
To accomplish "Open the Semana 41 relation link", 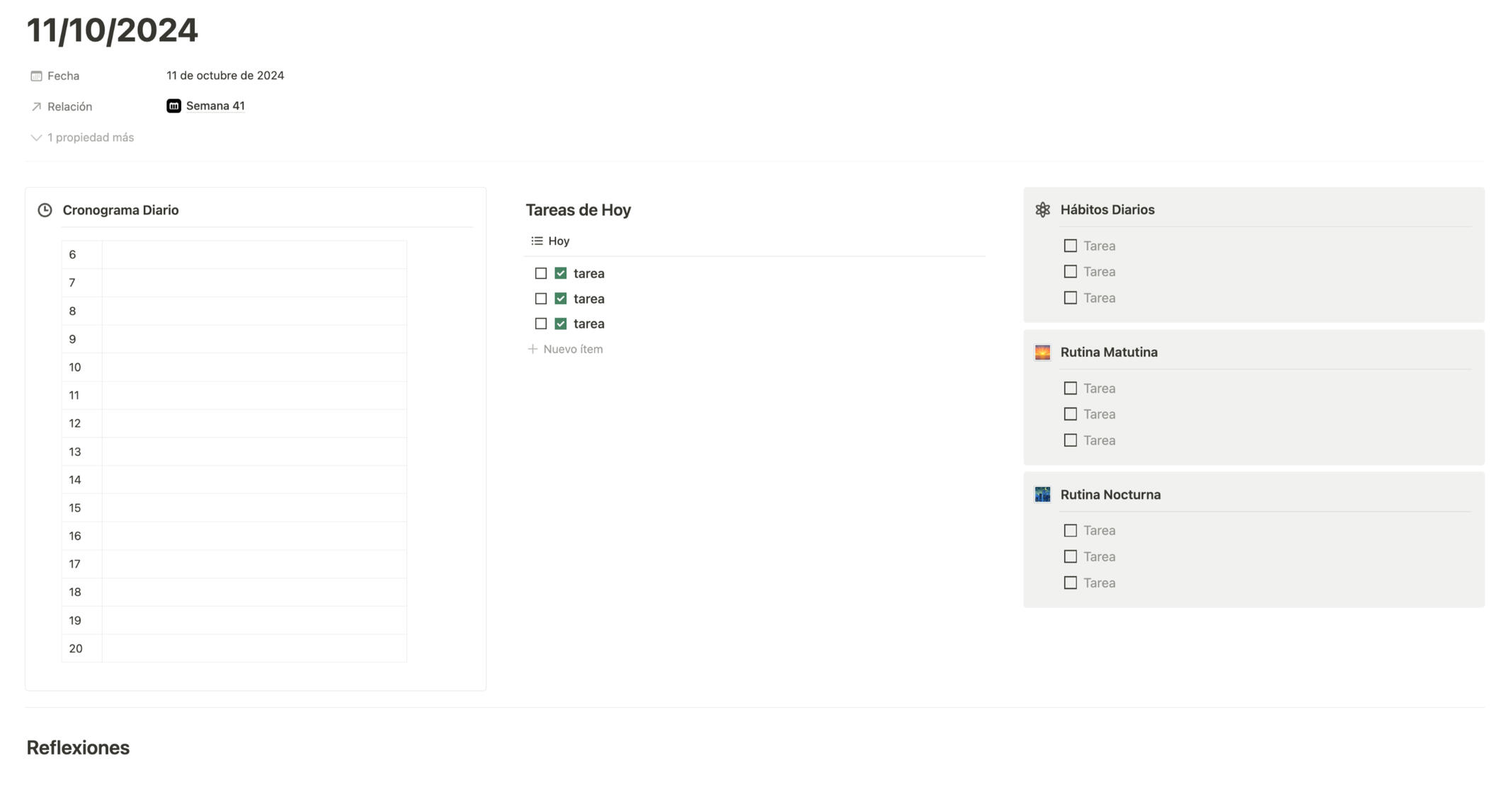I will click(215, 106).
